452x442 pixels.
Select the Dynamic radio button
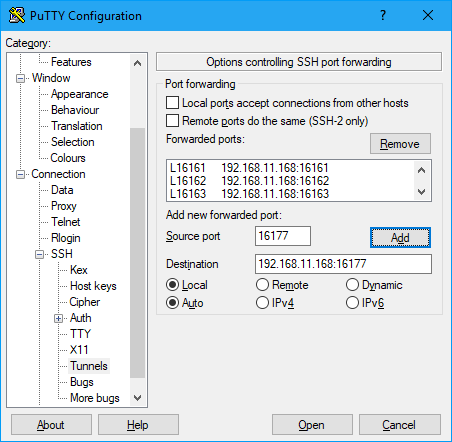(352, 285)
